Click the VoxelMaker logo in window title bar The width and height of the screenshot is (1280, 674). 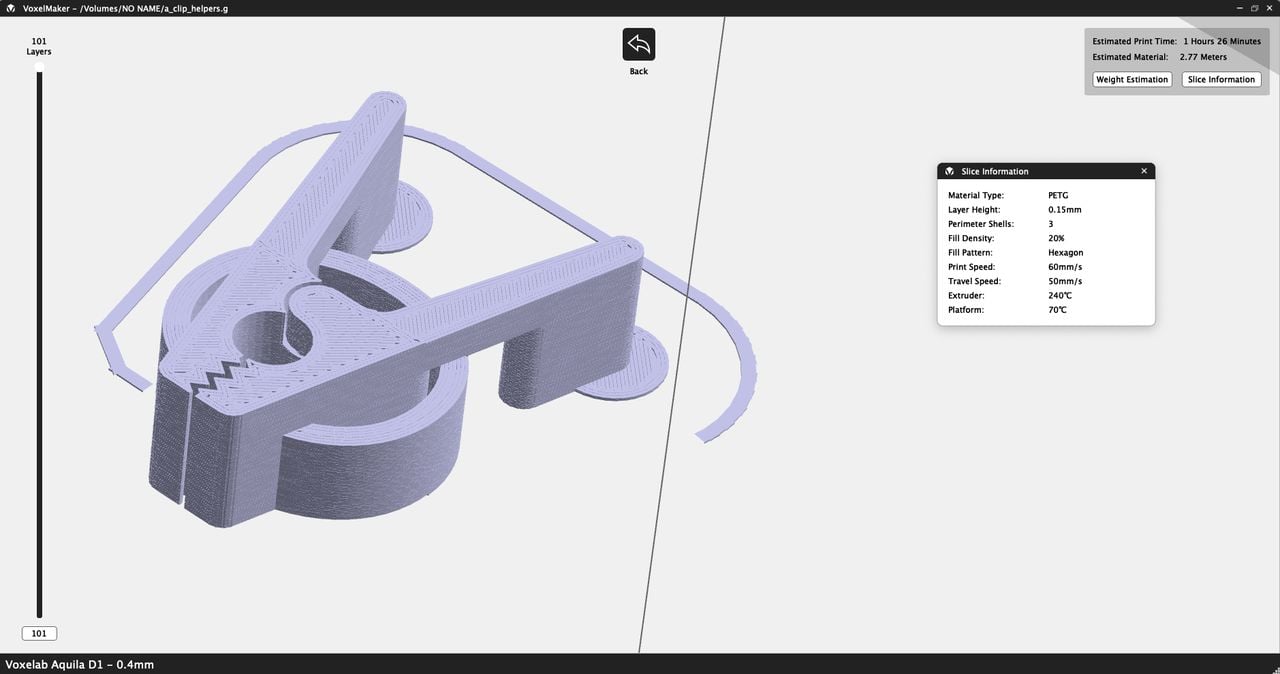9,7
